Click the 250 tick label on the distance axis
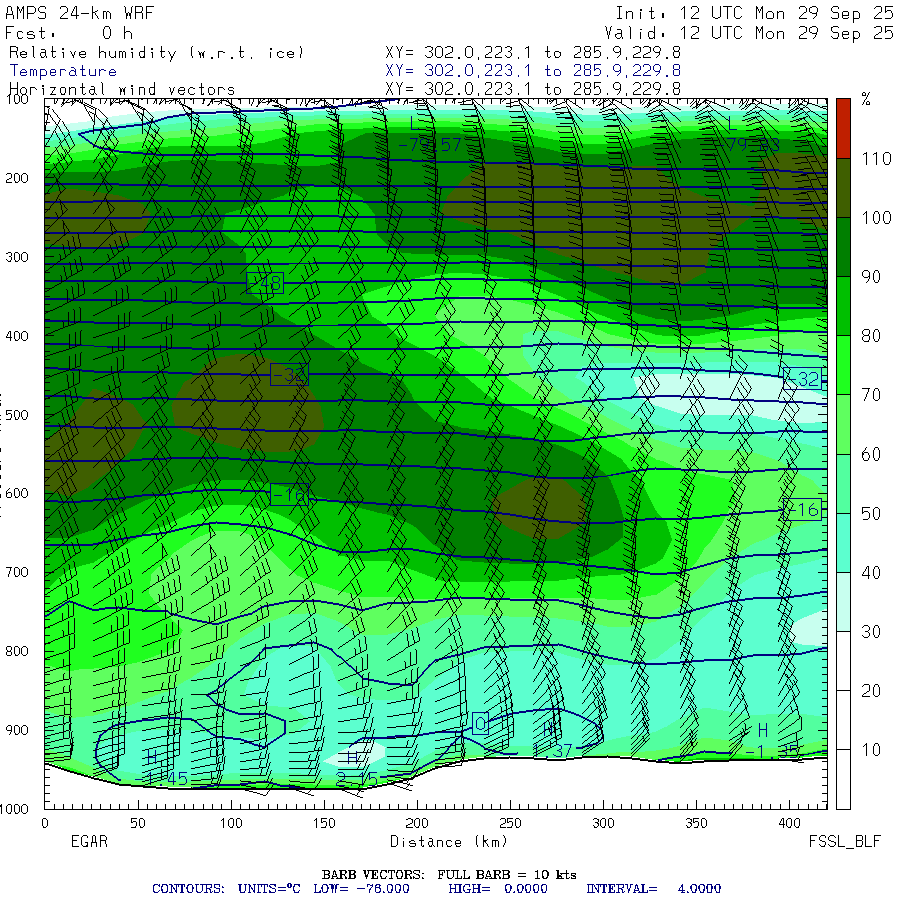This screenshot has width=900, height=900. pyautogui.click(x=510, y=823)
